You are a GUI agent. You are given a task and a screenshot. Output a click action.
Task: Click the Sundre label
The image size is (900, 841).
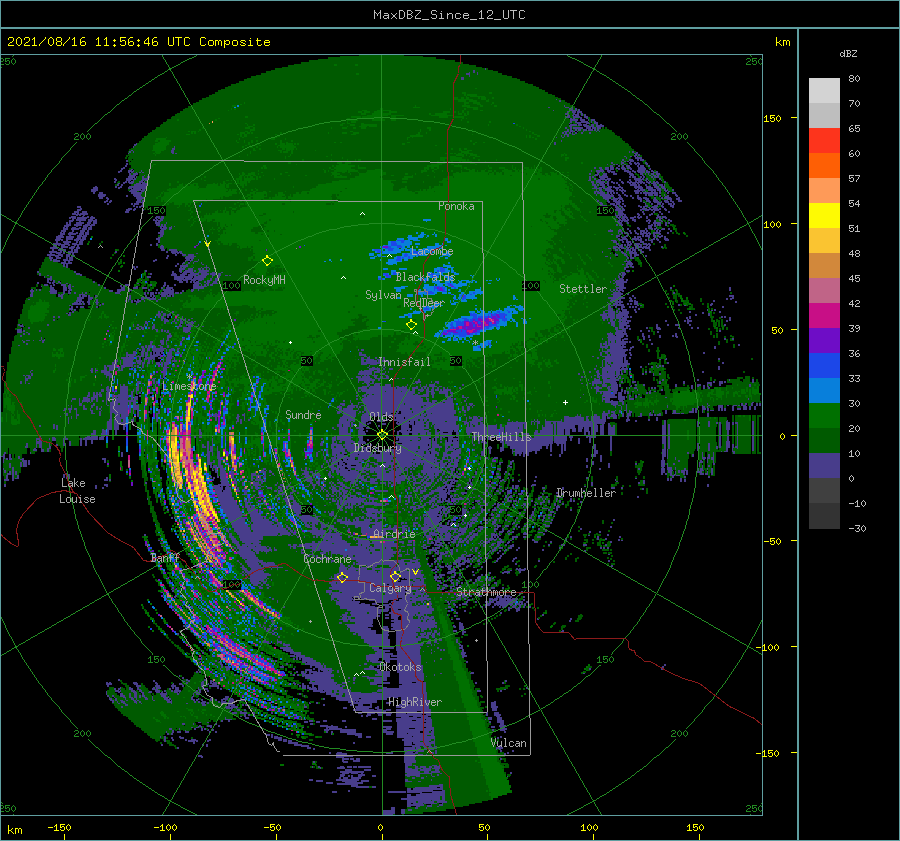point(303,414)
